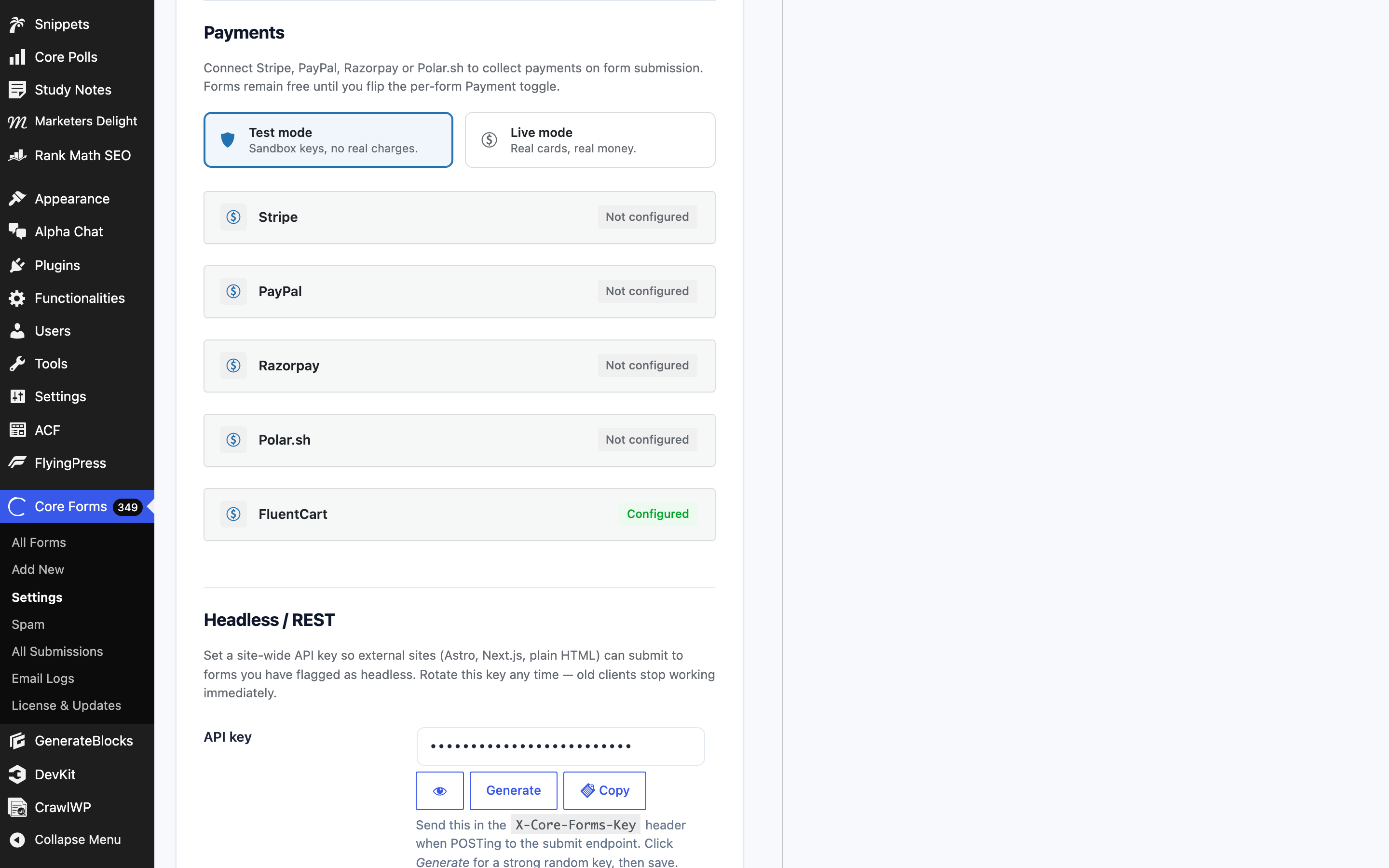Open Core Forms via its circular icon
Screen dimensions: 1389x868
17,506
